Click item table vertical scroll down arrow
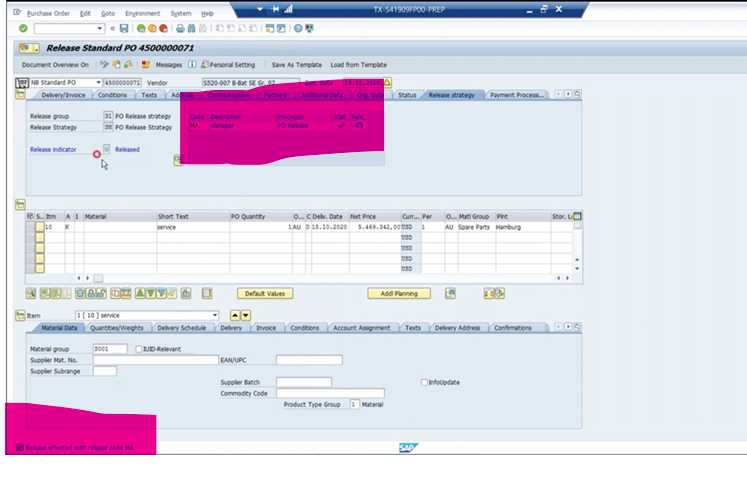747x488 pixels. [577, 268]
